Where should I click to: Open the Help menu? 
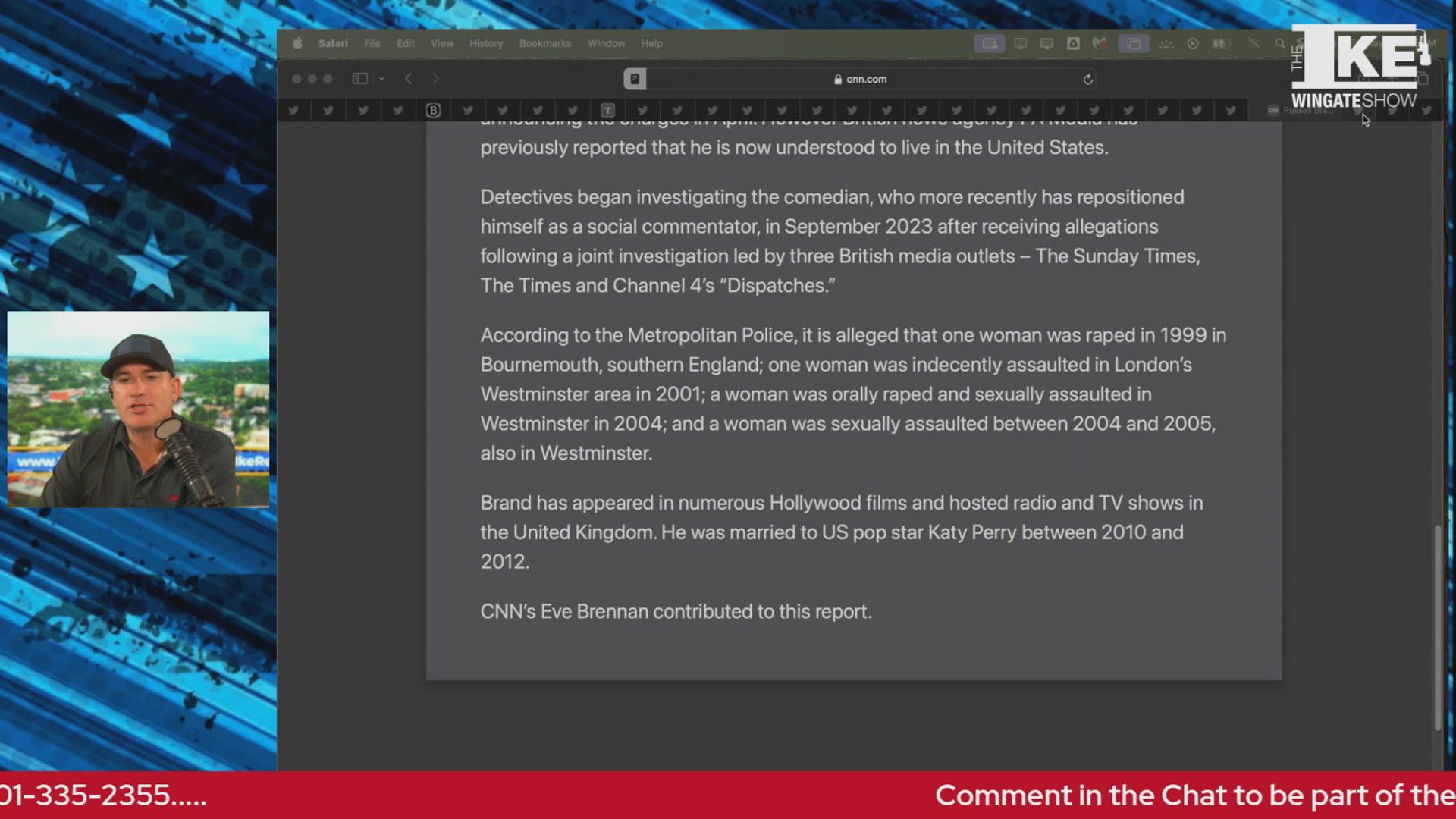651,43
